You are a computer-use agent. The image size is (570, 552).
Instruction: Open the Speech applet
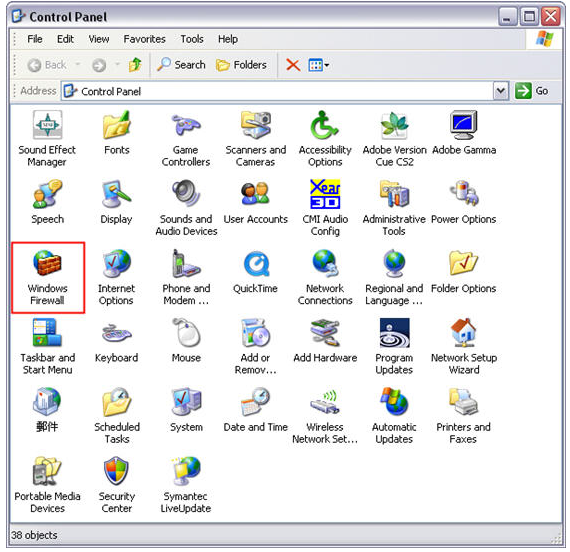tap(47, 203)
